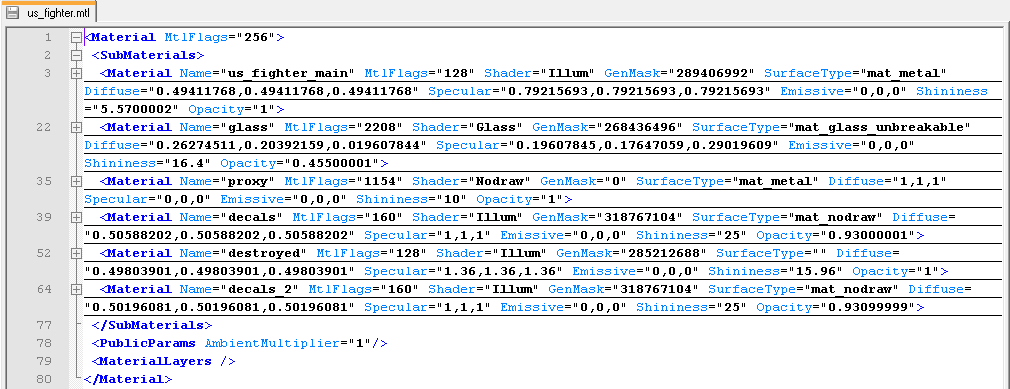
Task: Collapse the root Material node on line 1
Action: point(76,37)
